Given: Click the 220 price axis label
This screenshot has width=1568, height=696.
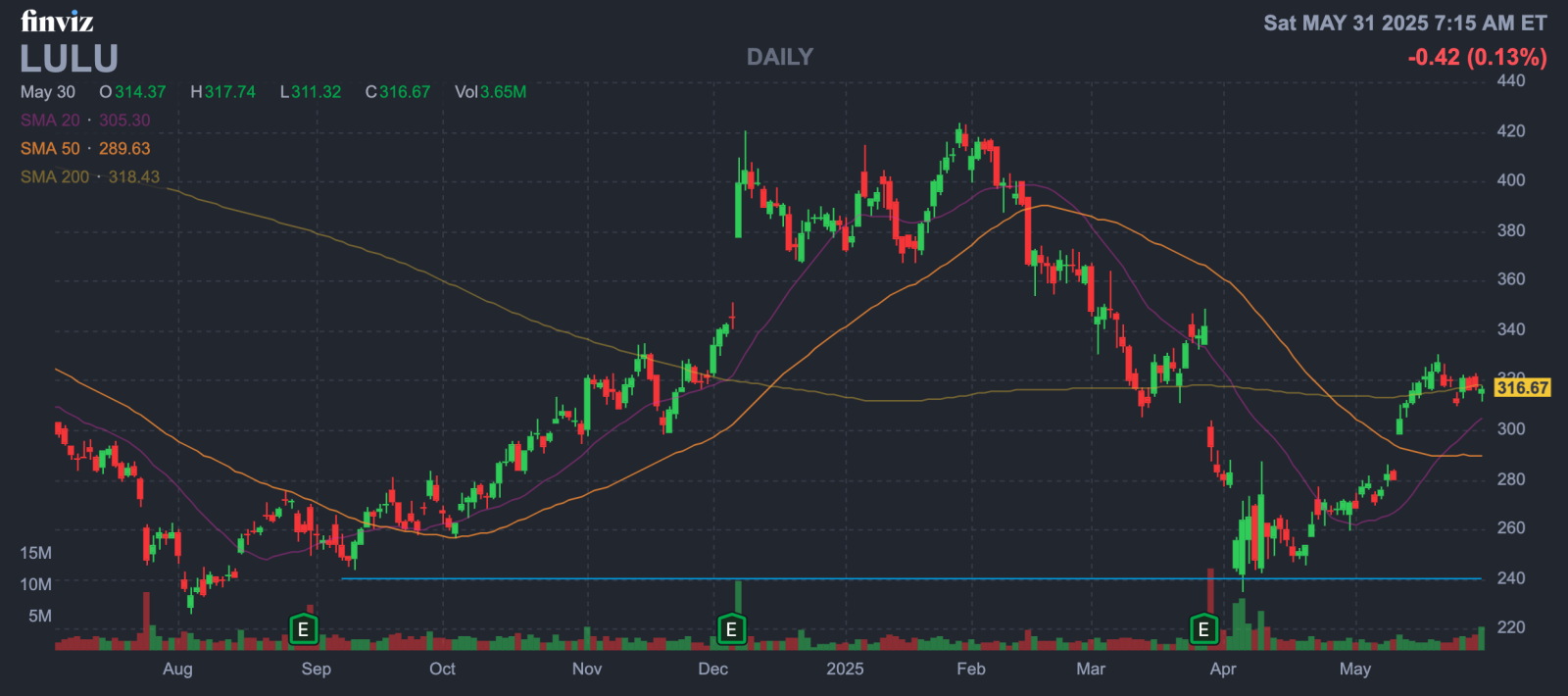Looking at the screenshot, I should pos(1511,627).
